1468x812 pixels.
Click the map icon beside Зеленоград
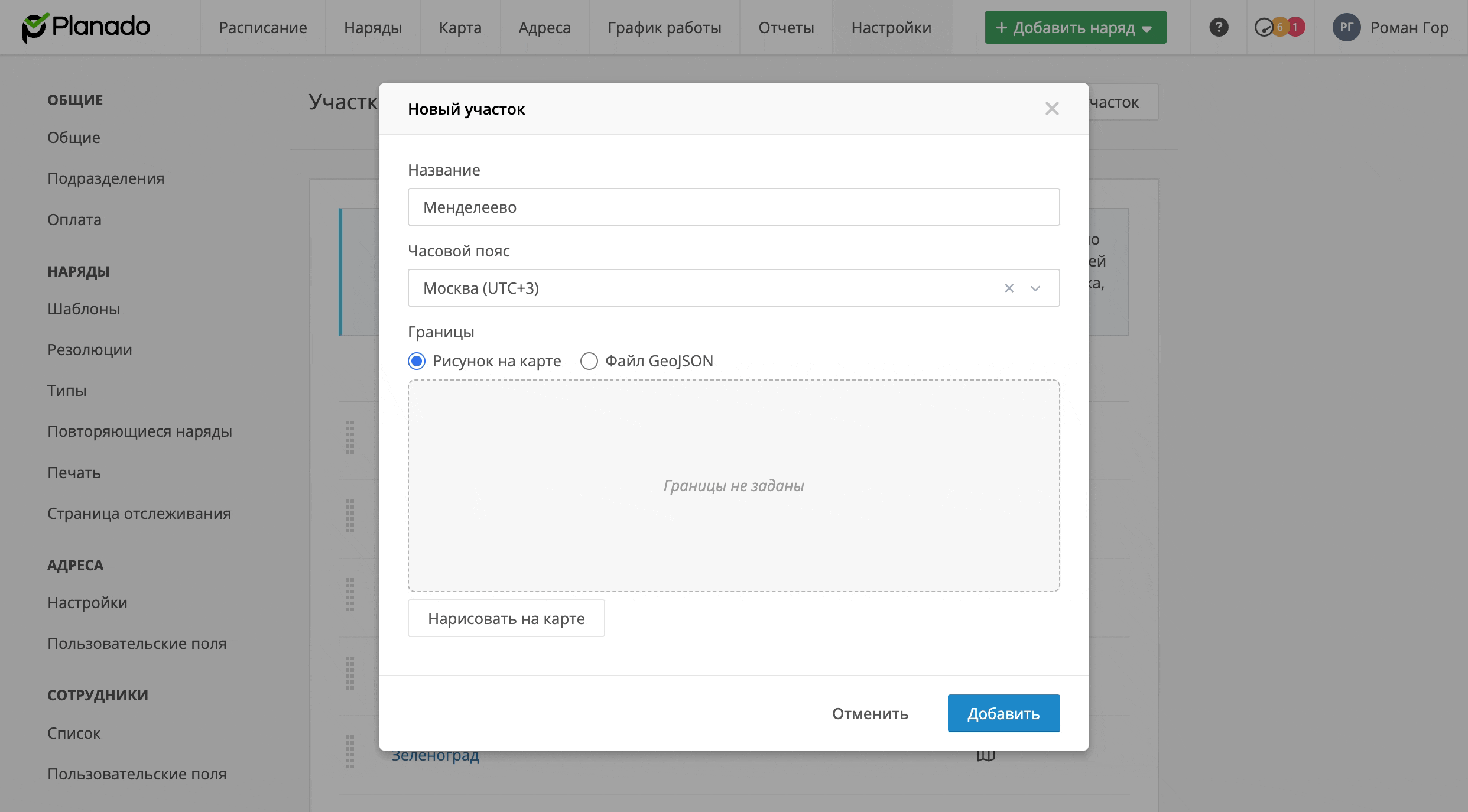(x=985, y=755)
